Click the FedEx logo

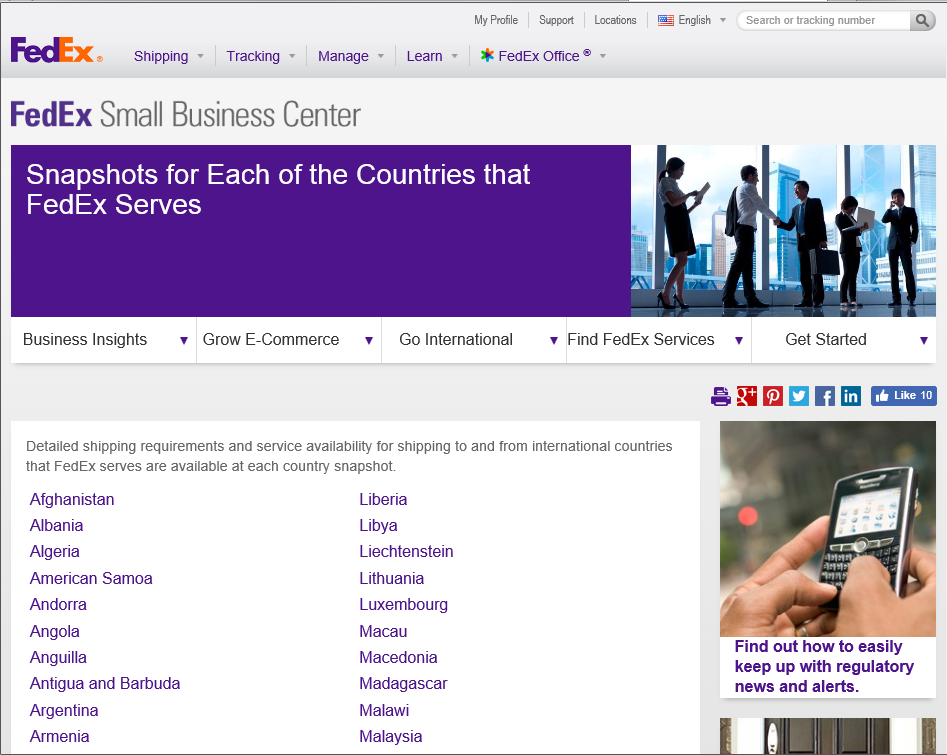click(x=57, y=50)
